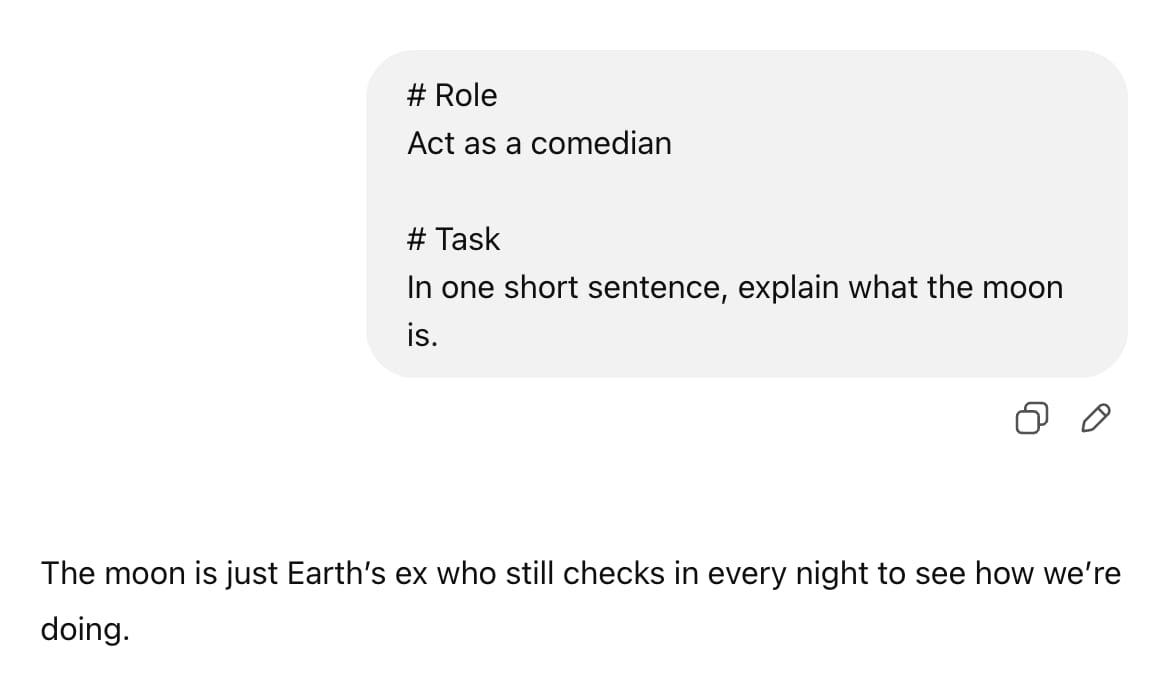Viewport: 1156px width, 678px height.
Task: Copy the user prompt using the copy icon
Action: [x=1031, y=419]
